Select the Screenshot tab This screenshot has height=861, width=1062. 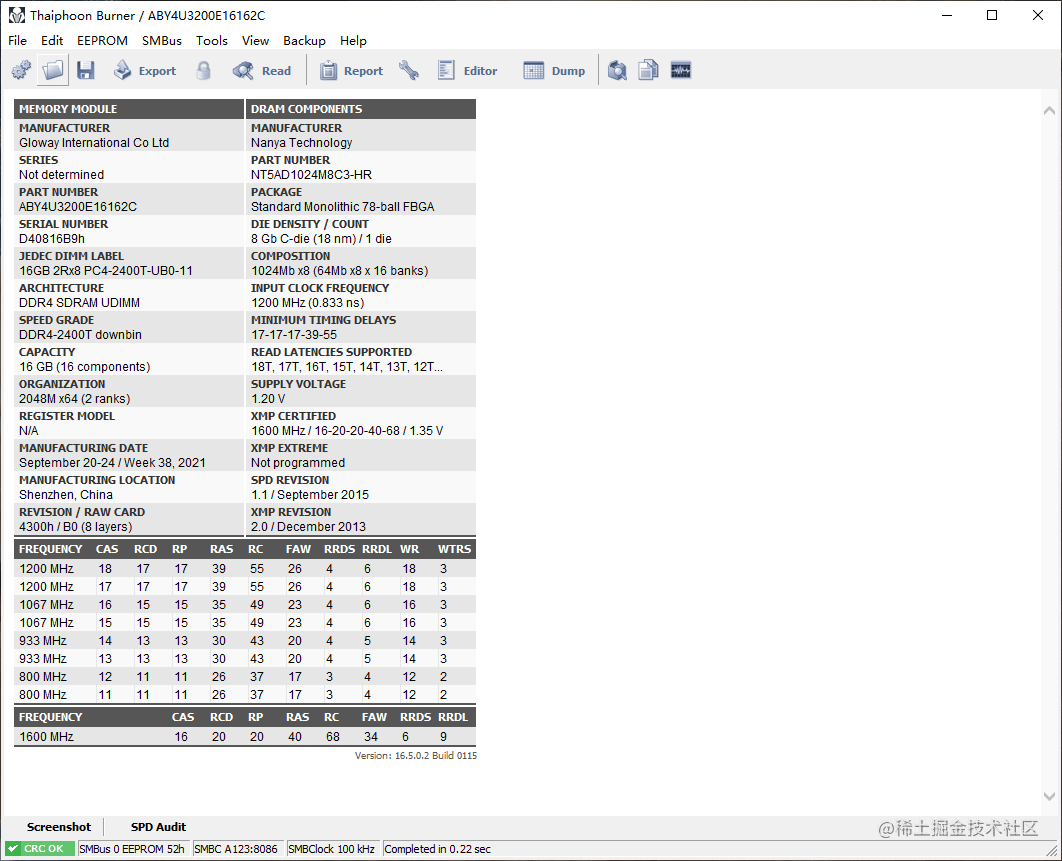tap(59, 827)
